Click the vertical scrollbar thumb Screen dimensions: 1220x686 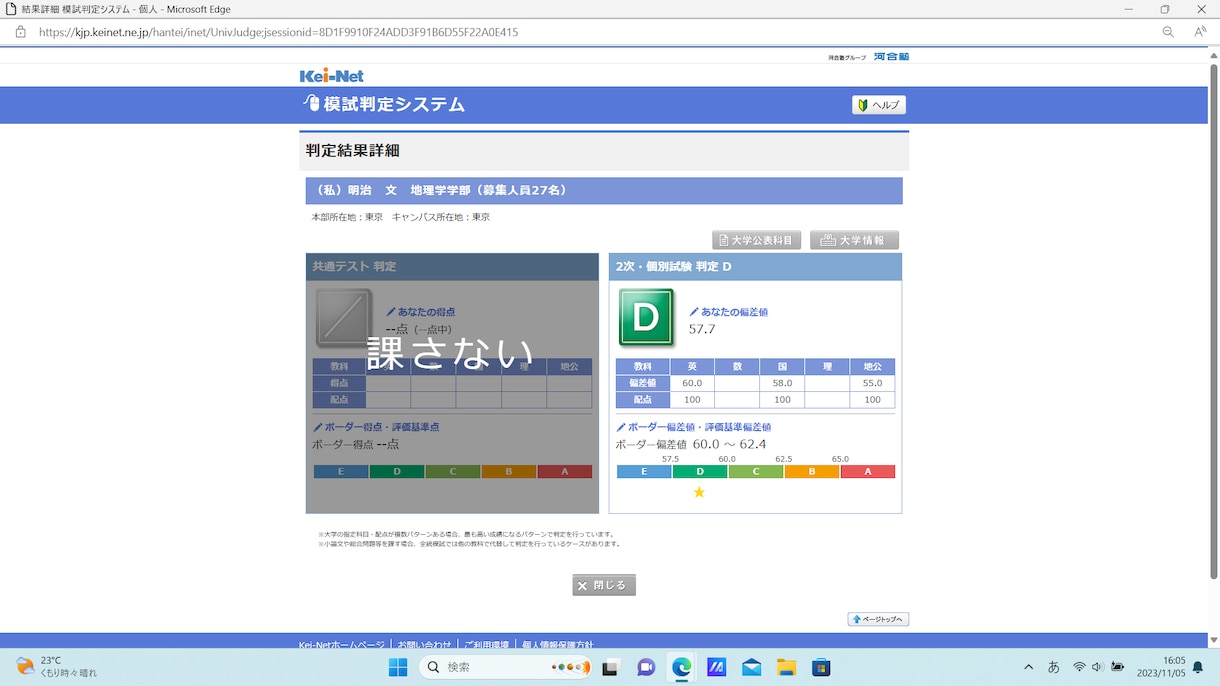click(x=1214, y=320)
